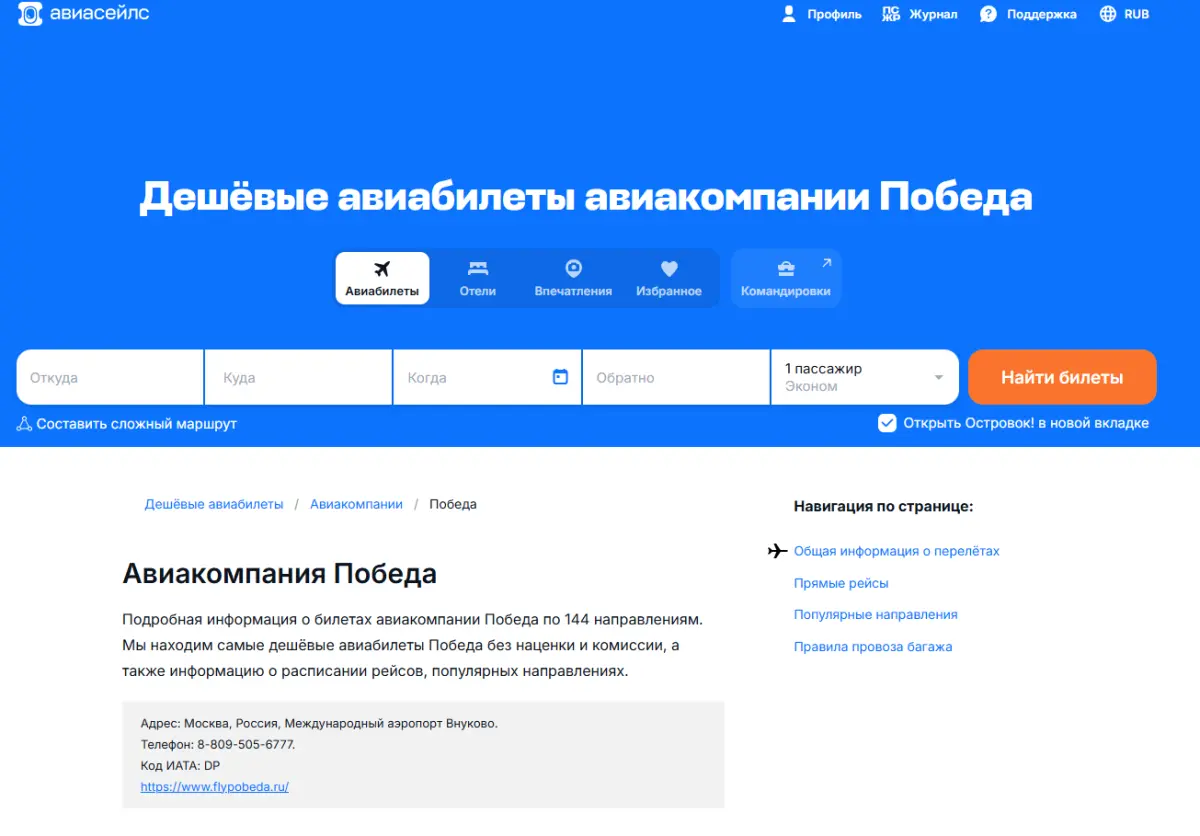The image size is (1200, 836).
Task: Click the heart icon for Избранное
Action: click(669, 268)
